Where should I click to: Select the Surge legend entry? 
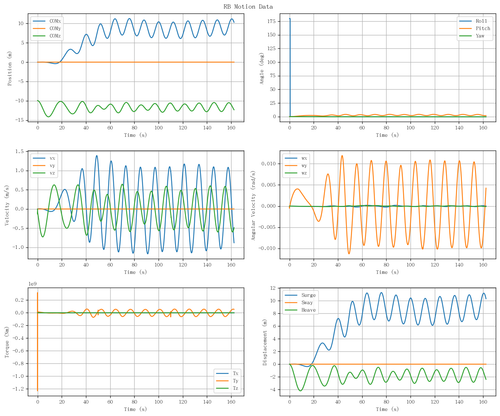(x=300, y=295)
